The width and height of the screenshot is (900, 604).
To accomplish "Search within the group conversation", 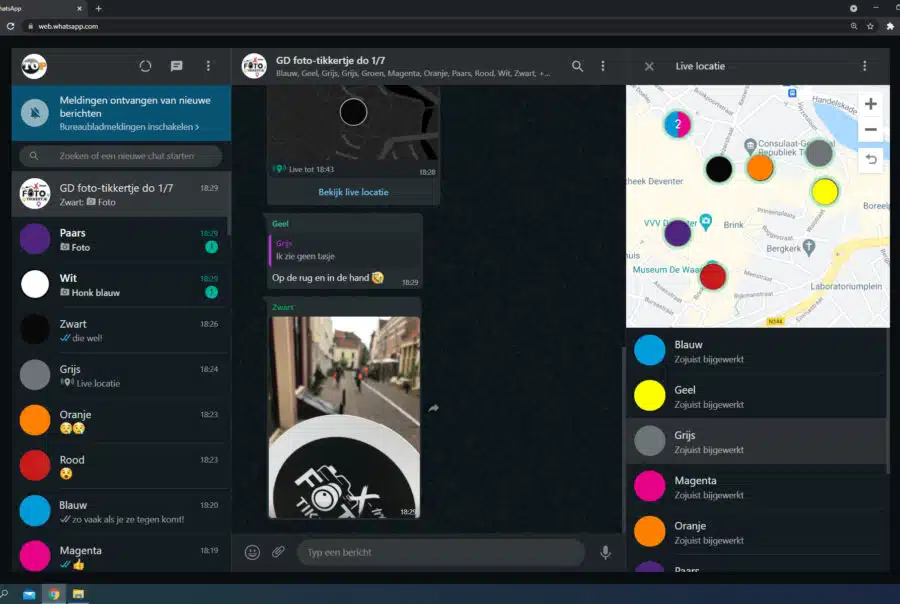I will (577, 66).
